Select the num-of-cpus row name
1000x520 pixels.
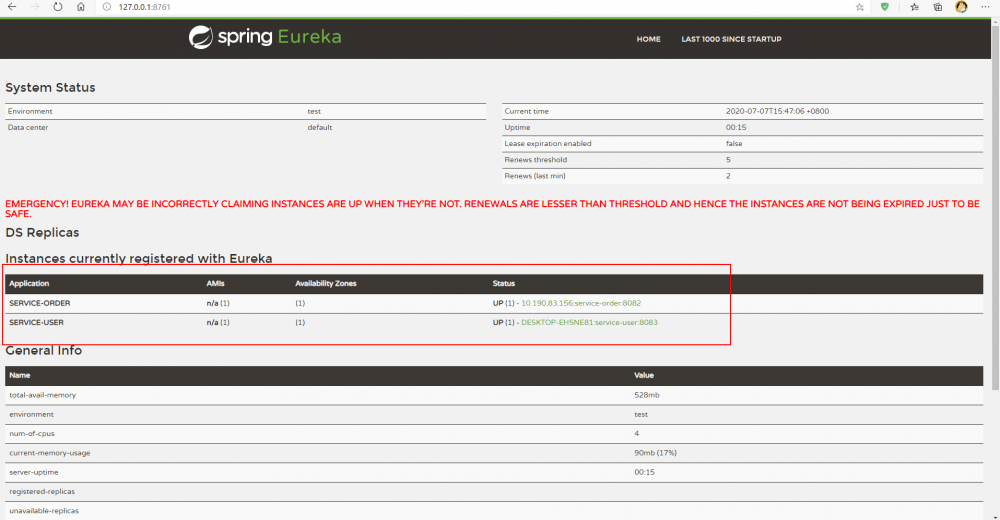[32, 433]
